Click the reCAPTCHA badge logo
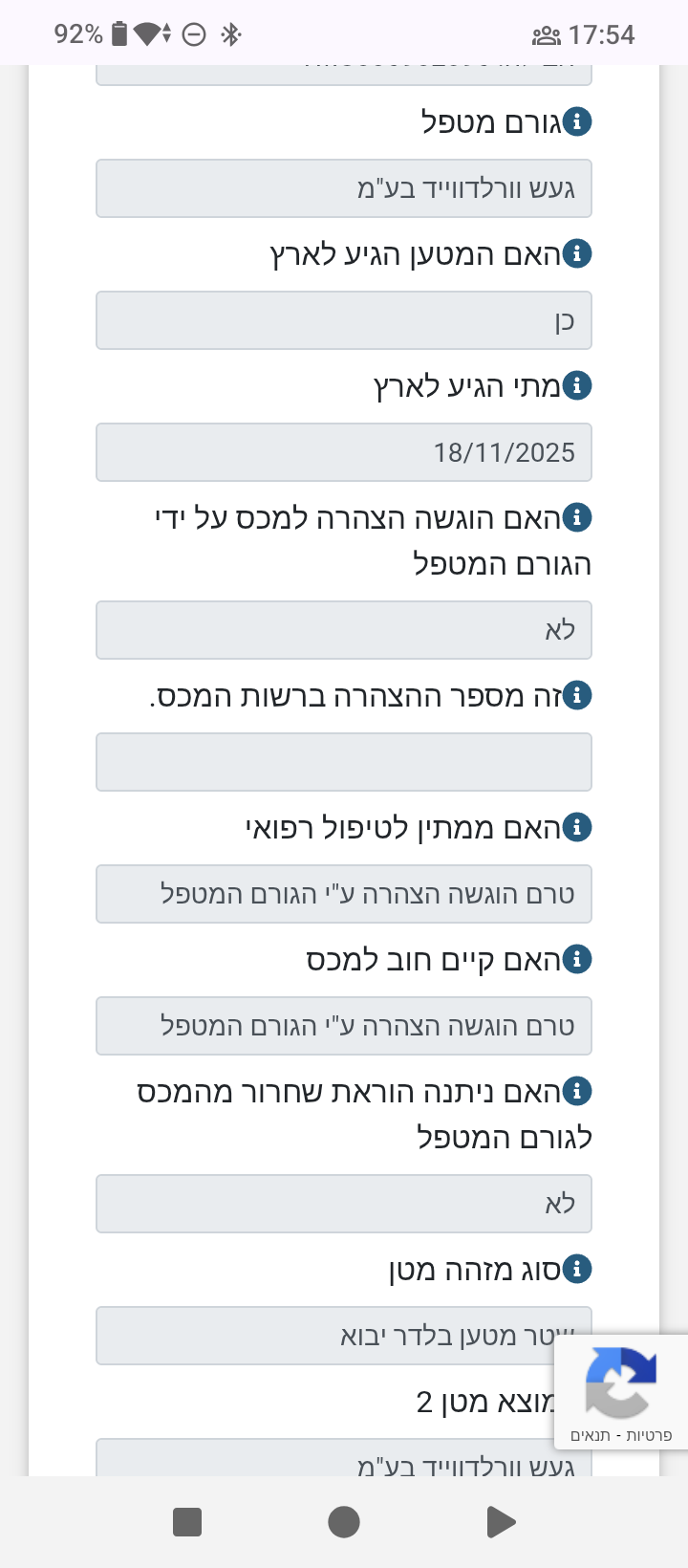Screen dimensions: 688x1568 coord(620,1382)
